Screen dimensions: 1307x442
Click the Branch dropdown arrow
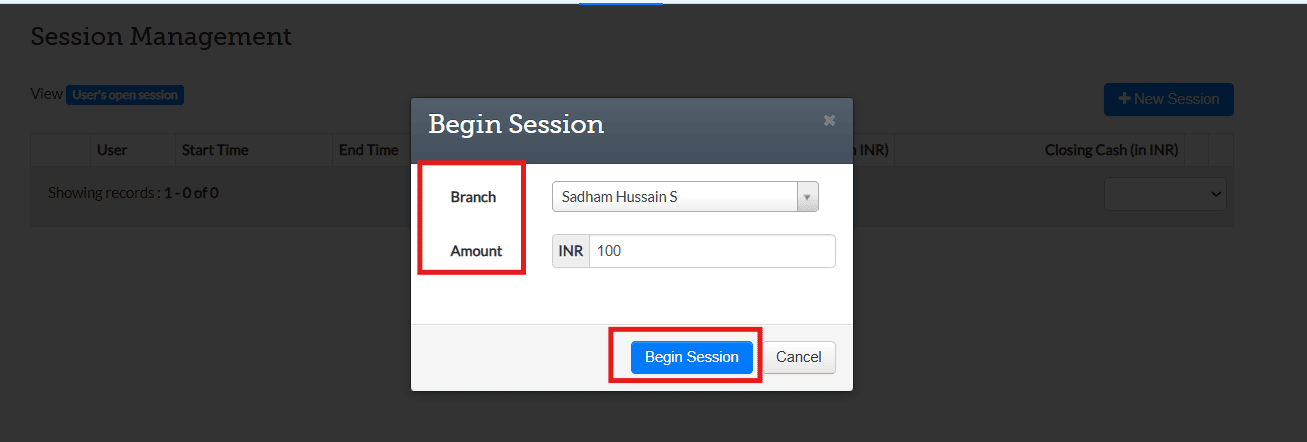point(807,197)
